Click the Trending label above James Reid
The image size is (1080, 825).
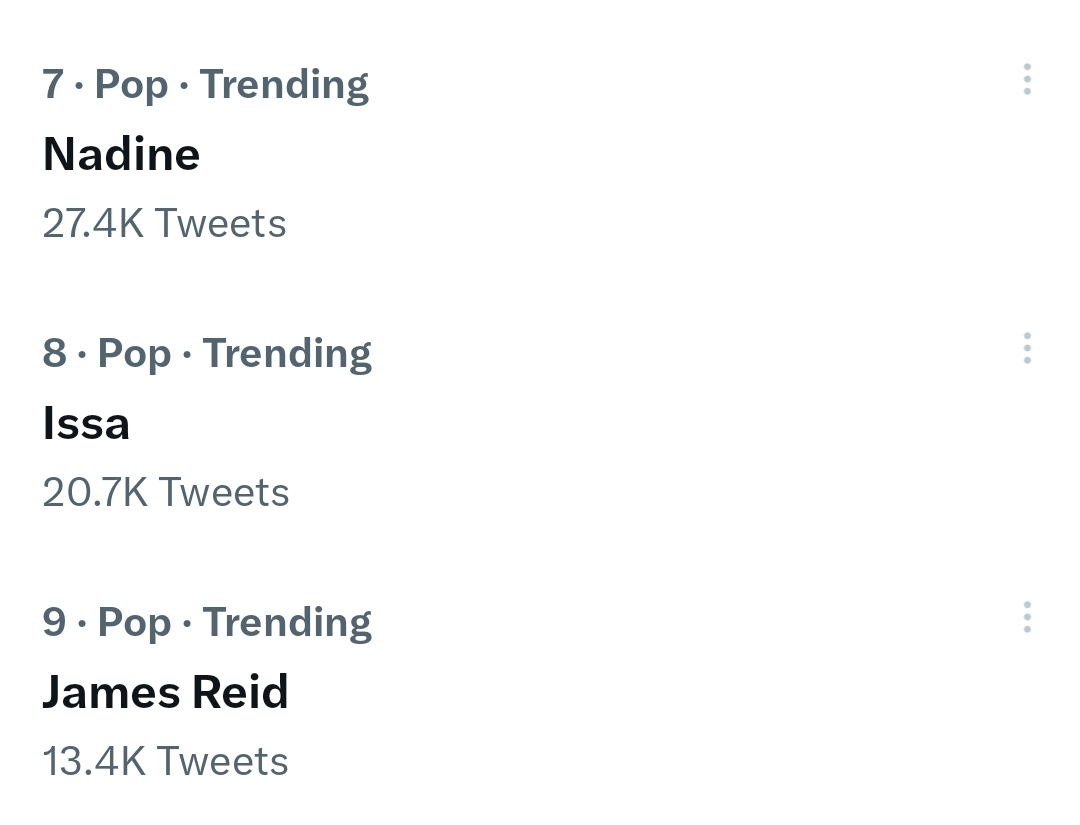coord(287,623)
